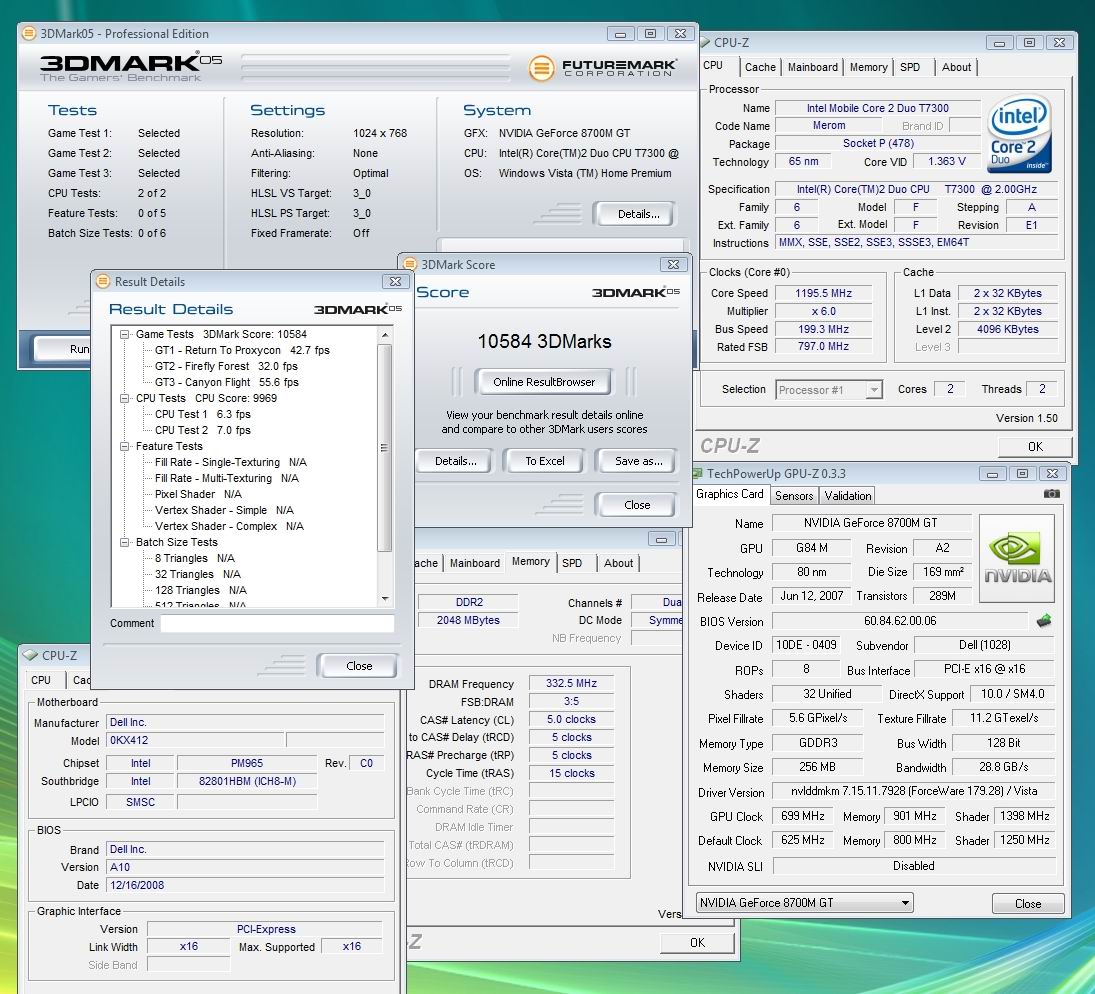Collapse the Game Tests tree node

[125, 334]
